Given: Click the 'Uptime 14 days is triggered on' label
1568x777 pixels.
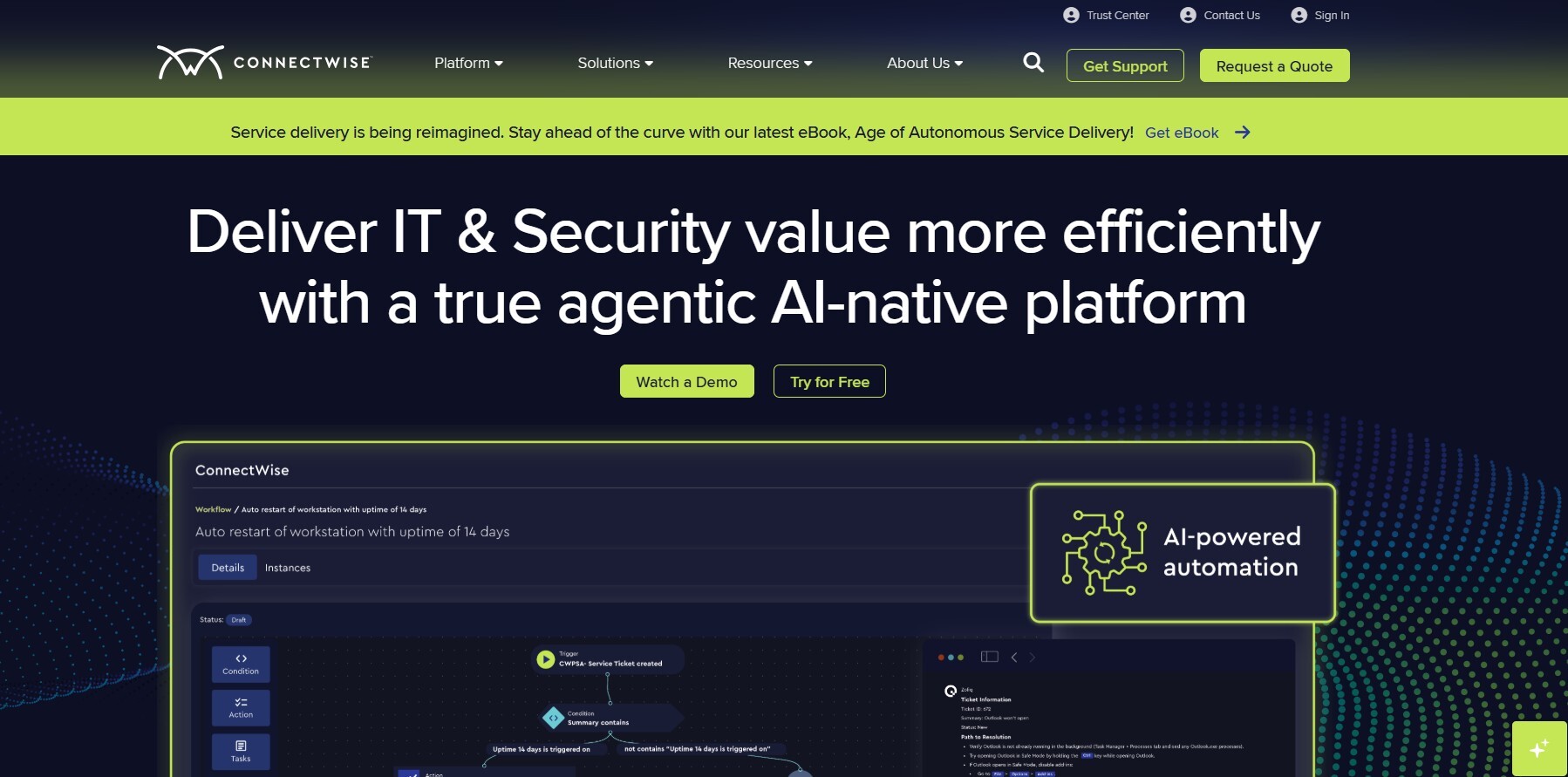Looking at the screenshot, I should coord(541,749).
